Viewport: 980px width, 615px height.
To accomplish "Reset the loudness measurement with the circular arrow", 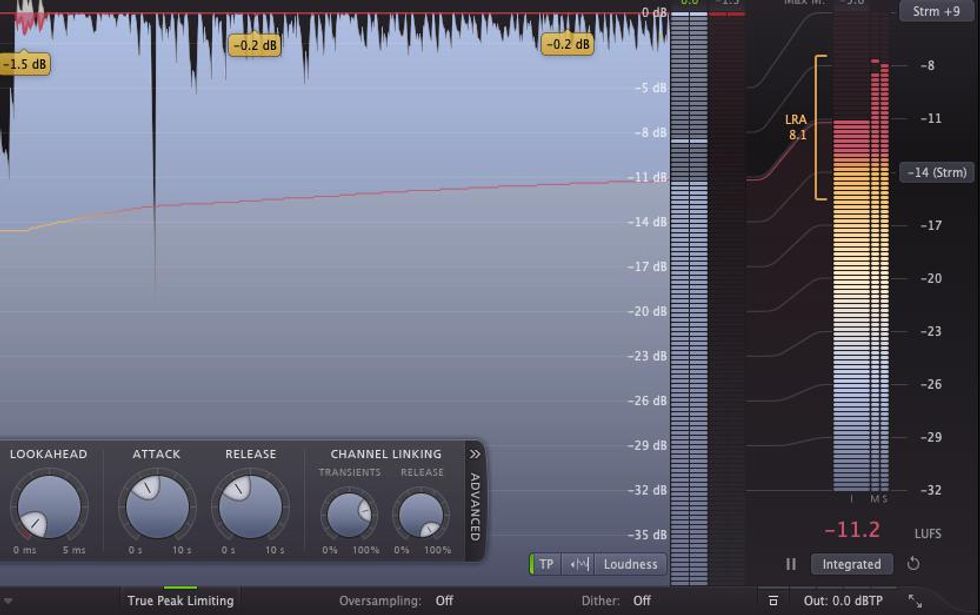I will pyautogui.click(x=913, y=564).
